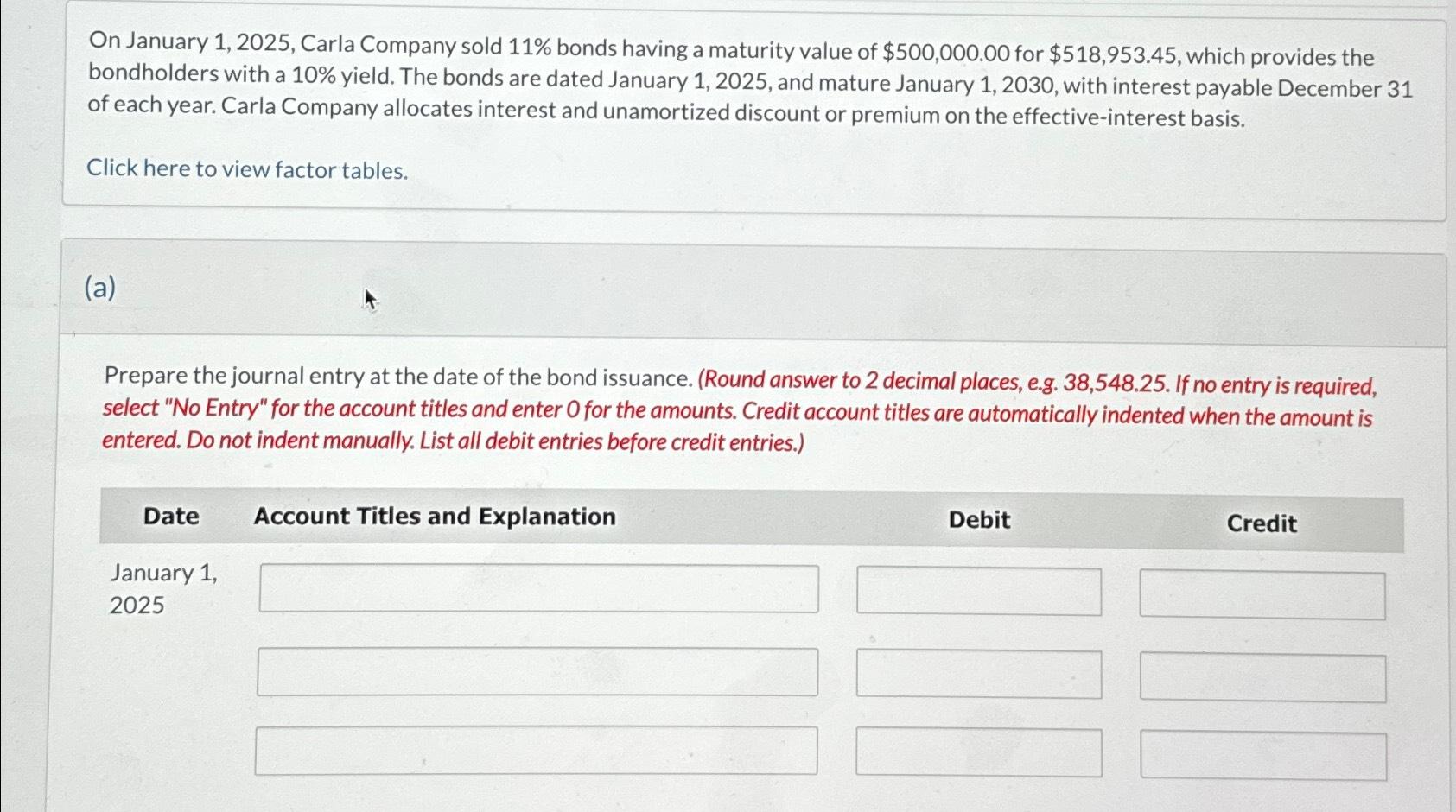Click the Account Titles and Explanation header
The height and width of the screenshot is (812, 1456).
(x=435, y=517)
